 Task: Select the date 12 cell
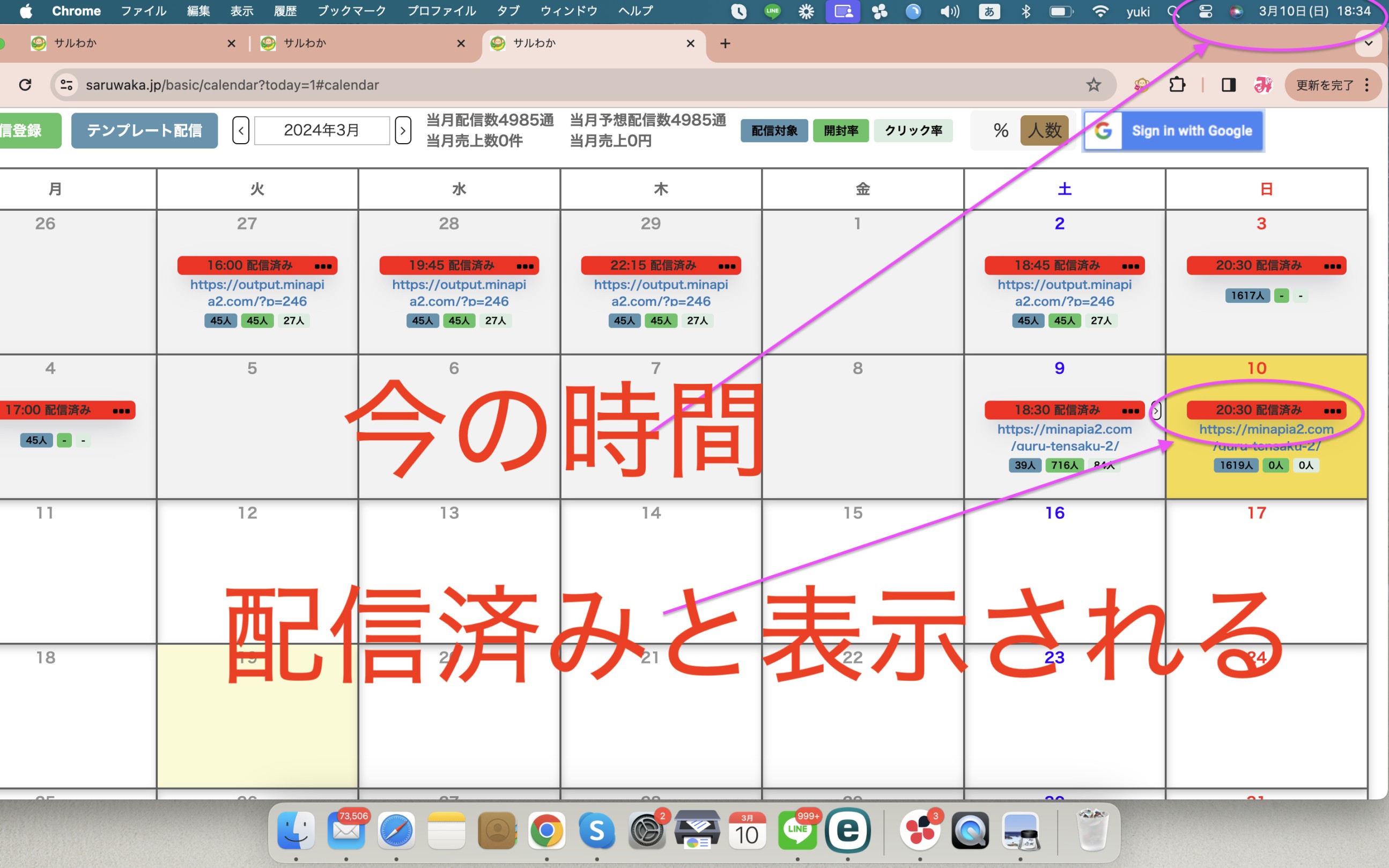coord(257,571)
